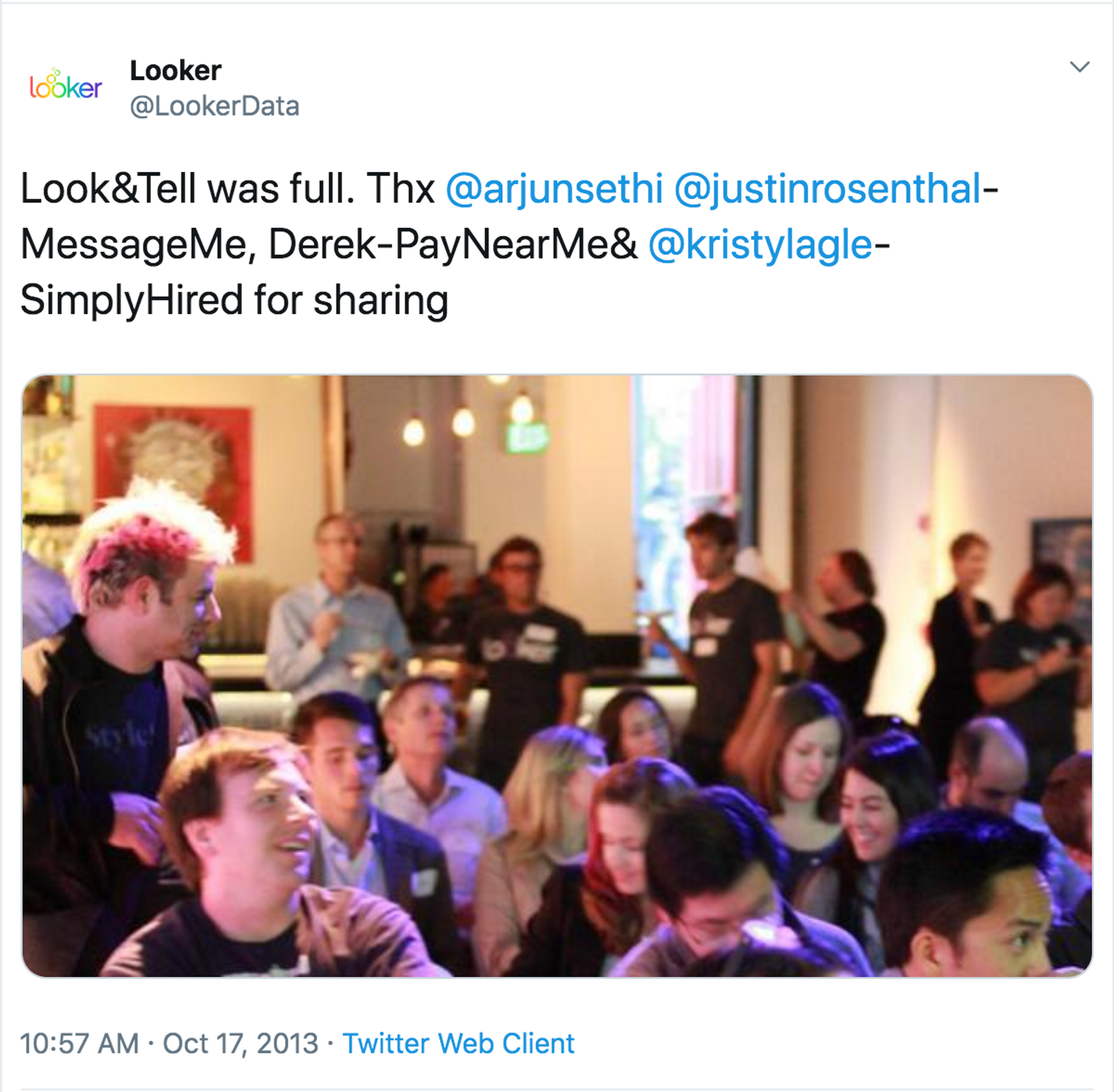Open the @kristylagle mention
The width and height of the screenshot is (1114, 1092).
pos(760,244)
